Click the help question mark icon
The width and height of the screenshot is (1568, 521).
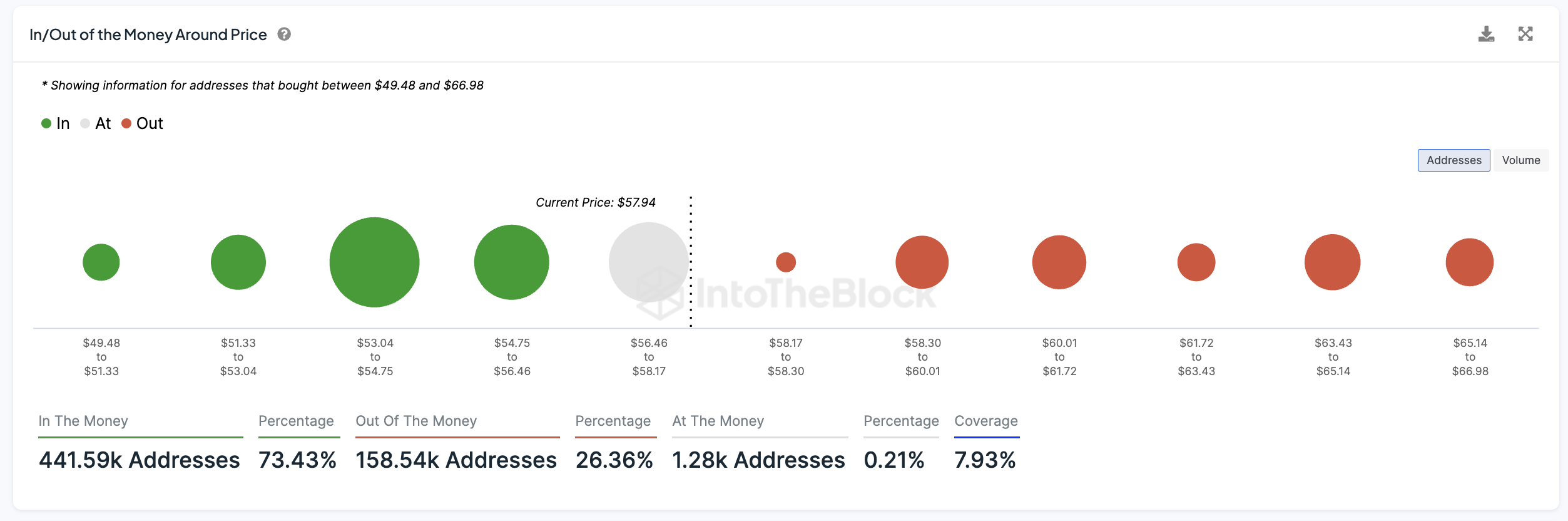click(x=284, y=34)
